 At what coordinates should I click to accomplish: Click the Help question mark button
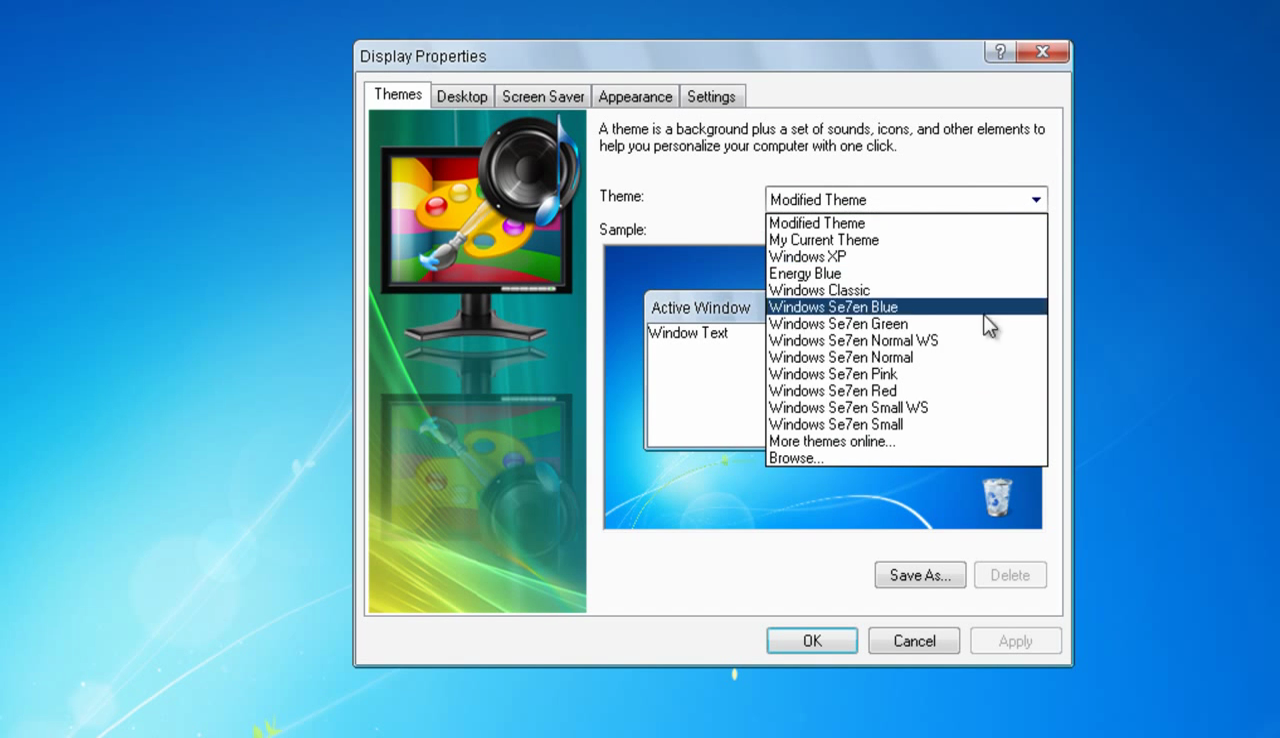tap(1001, 52)
